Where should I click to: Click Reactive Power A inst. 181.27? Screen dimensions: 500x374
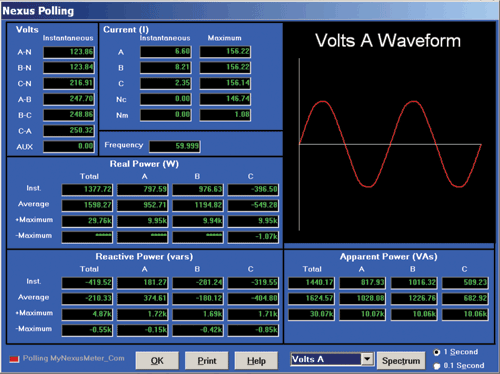coord(142,283)
